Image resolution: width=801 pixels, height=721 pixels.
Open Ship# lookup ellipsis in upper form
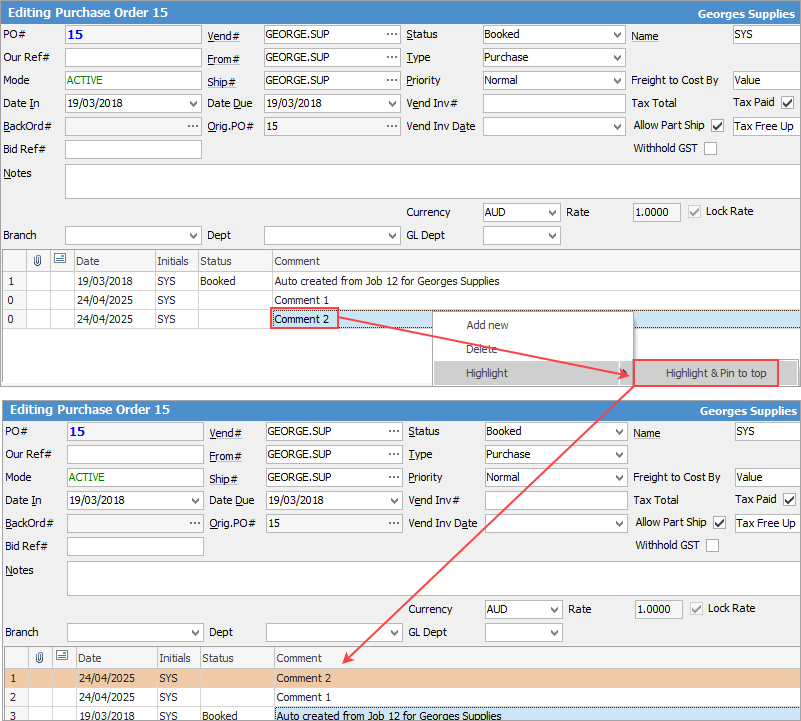point(391,80)
